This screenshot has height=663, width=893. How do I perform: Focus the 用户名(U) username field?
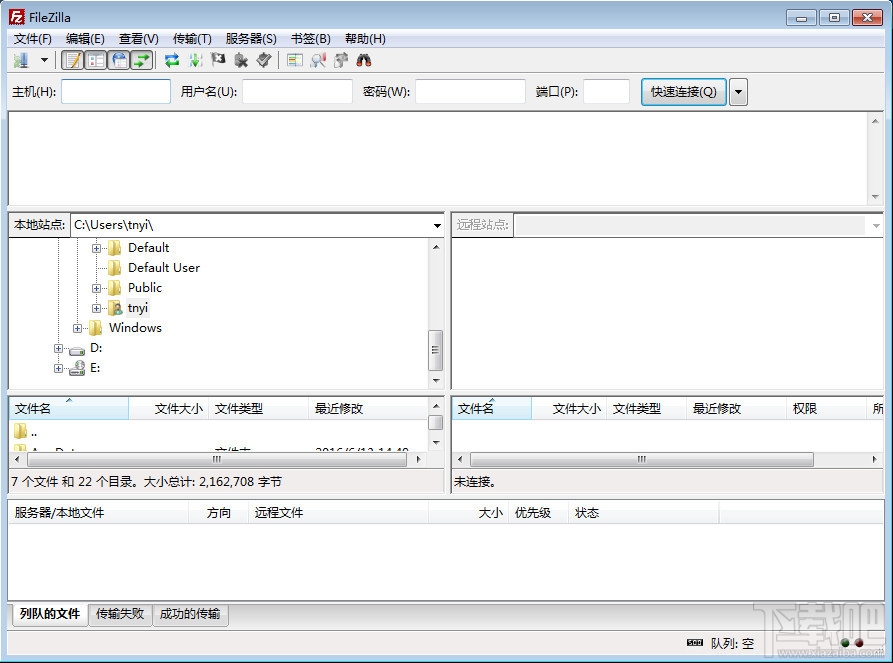click(297, 92)
